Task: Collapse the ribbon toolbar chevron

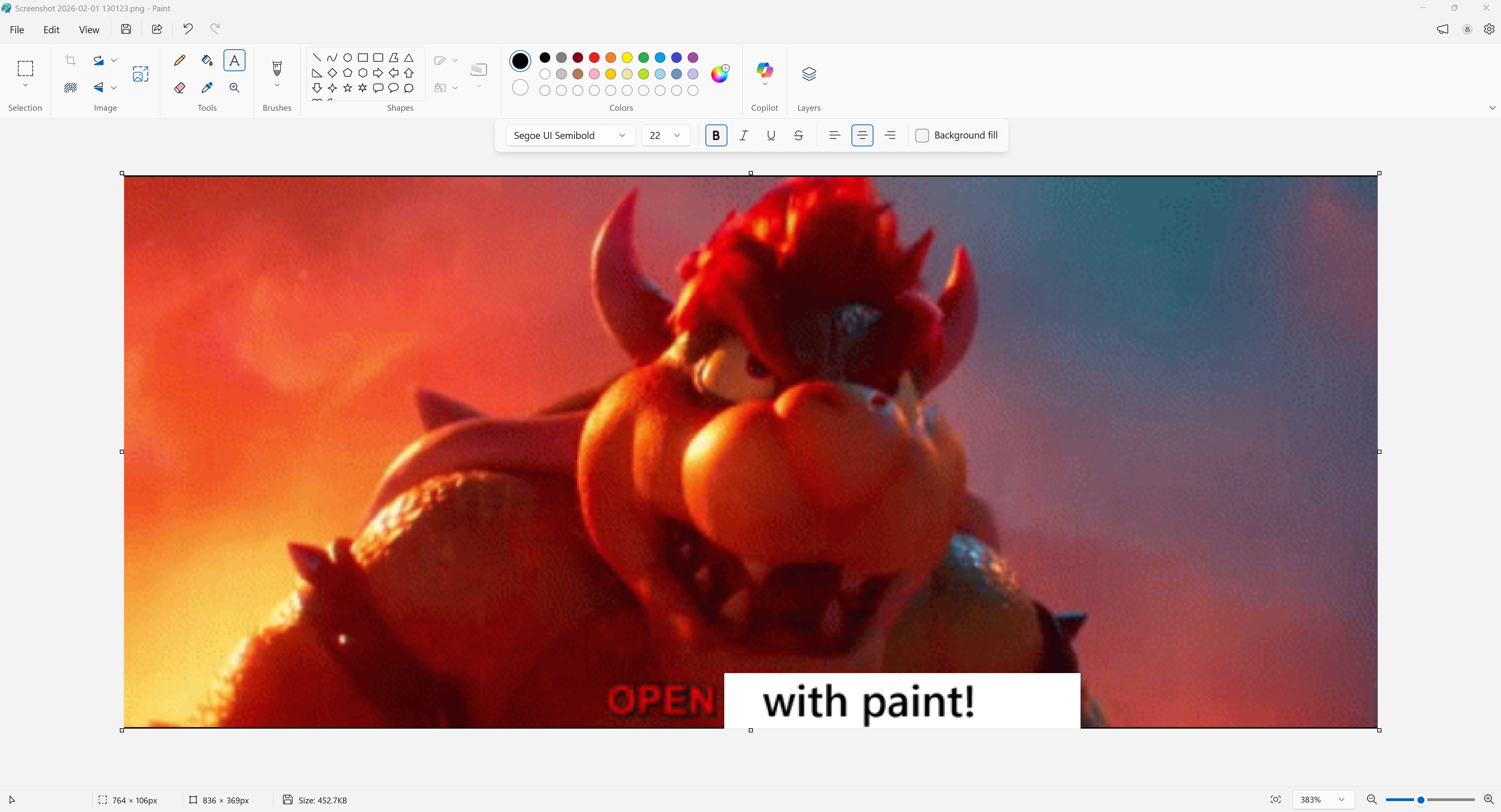Action: [1492, 108]
